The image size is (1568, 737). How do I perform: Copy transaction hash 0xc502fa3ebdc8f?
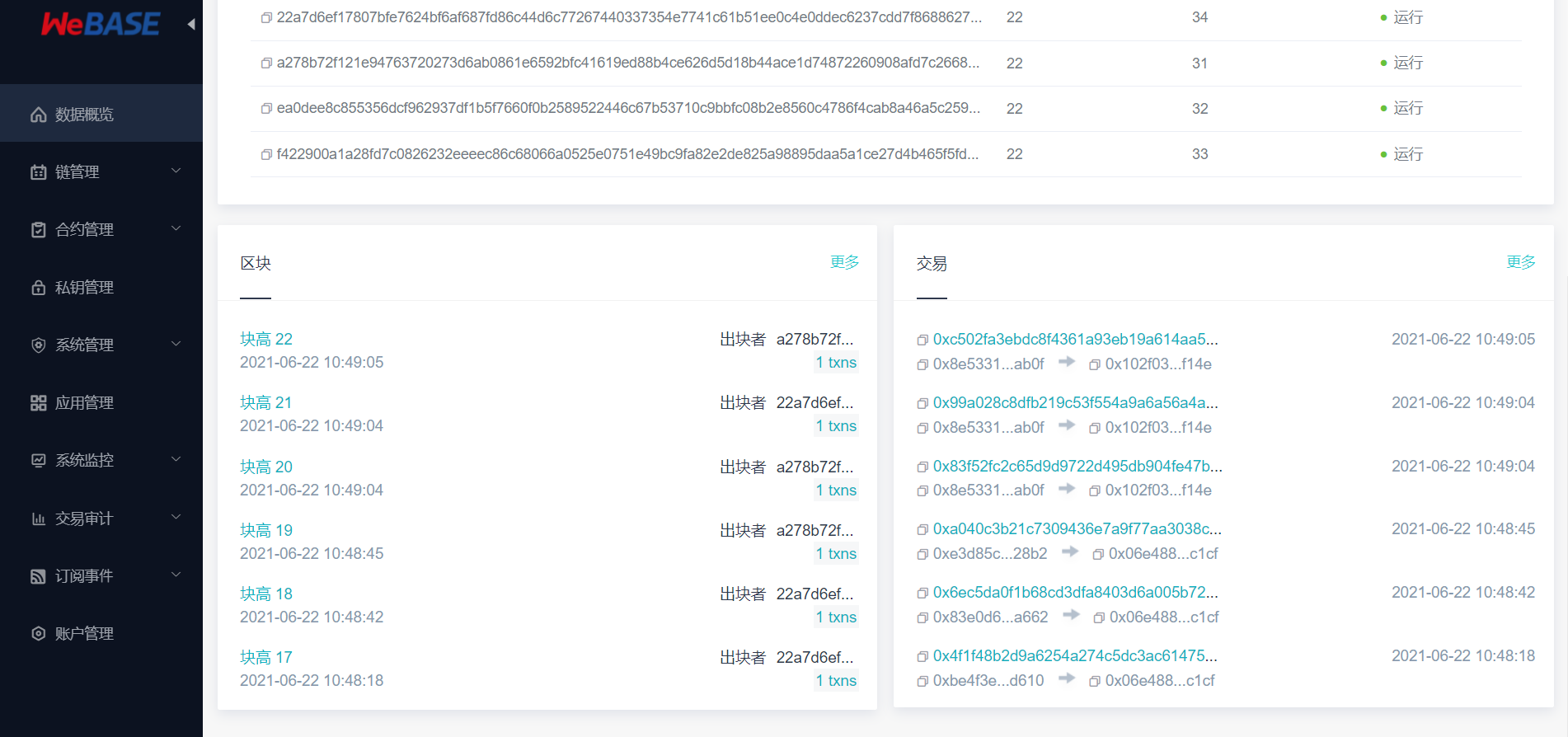(922, 340)
